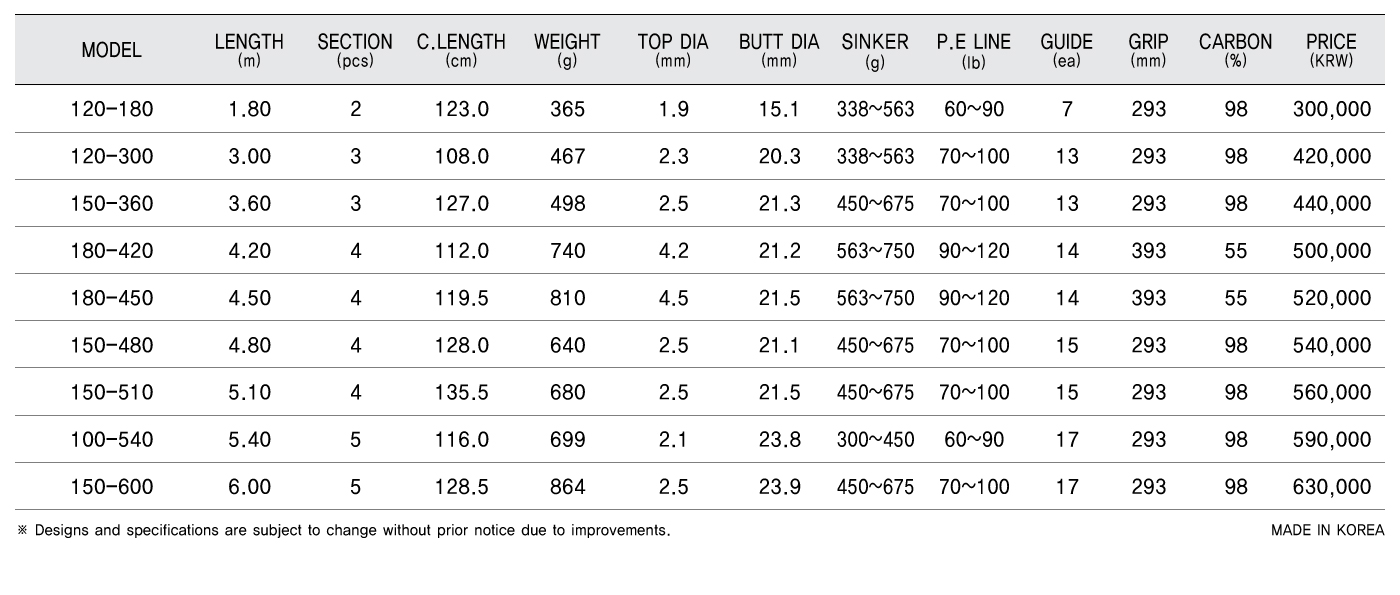This screenshot has width=1400, height=595.
Task: Click the MODEL column header
Action: 112,50
